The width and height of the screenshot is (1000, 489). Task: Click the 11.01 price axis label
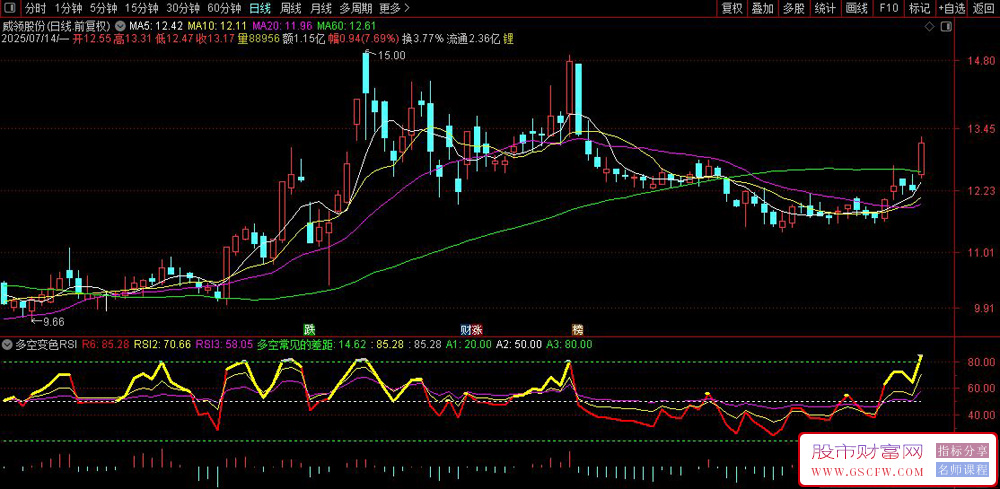click(982, 252)
